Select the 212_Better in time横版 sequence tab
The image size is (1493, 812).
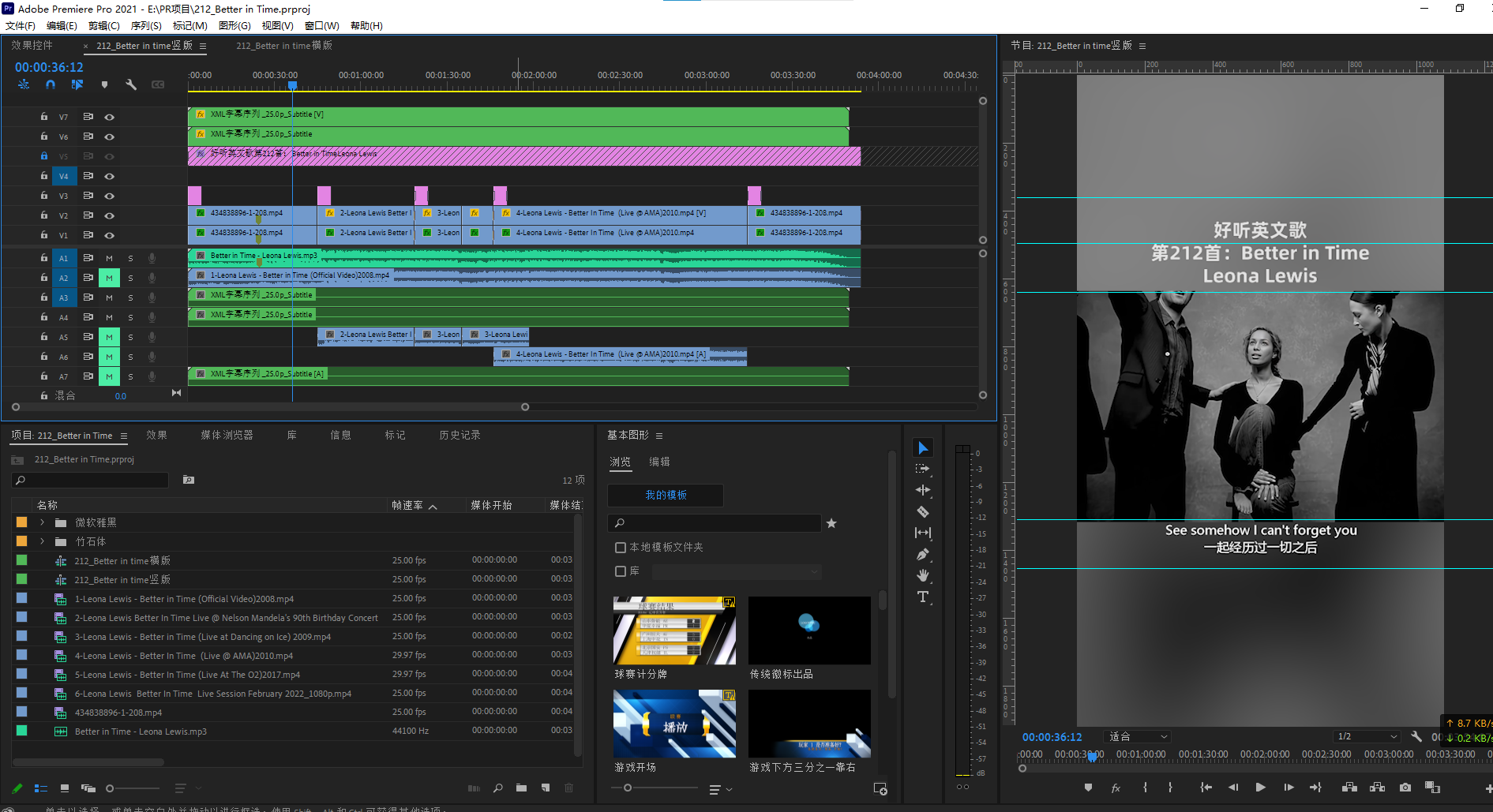284,46
